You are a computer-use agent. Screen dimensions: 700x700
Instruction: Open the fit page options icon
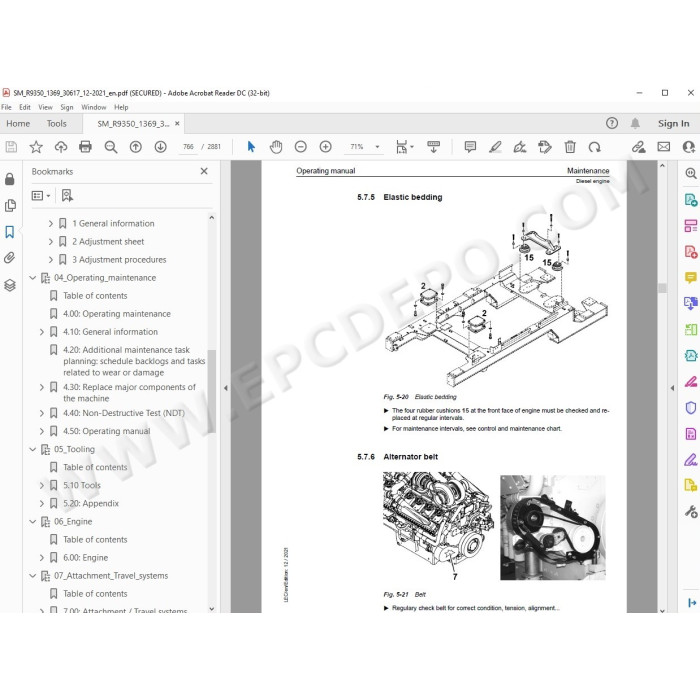pos(401,146)
